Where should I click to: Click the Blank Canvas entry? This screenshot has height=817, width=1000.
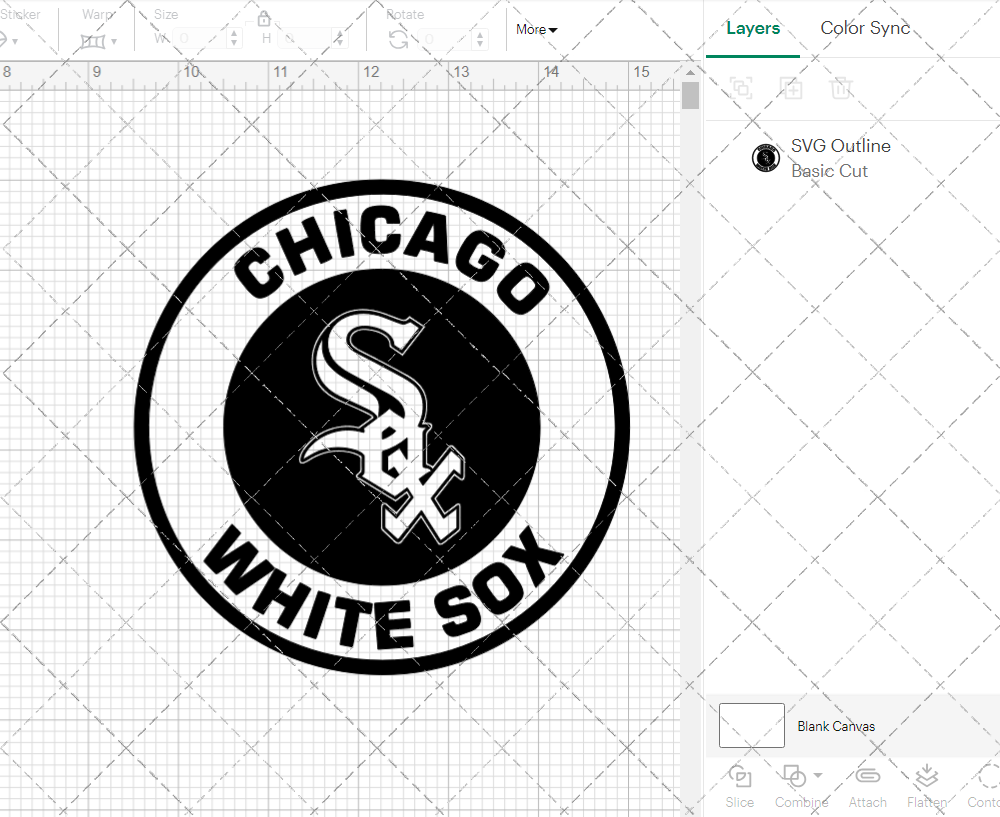(836, 726)
